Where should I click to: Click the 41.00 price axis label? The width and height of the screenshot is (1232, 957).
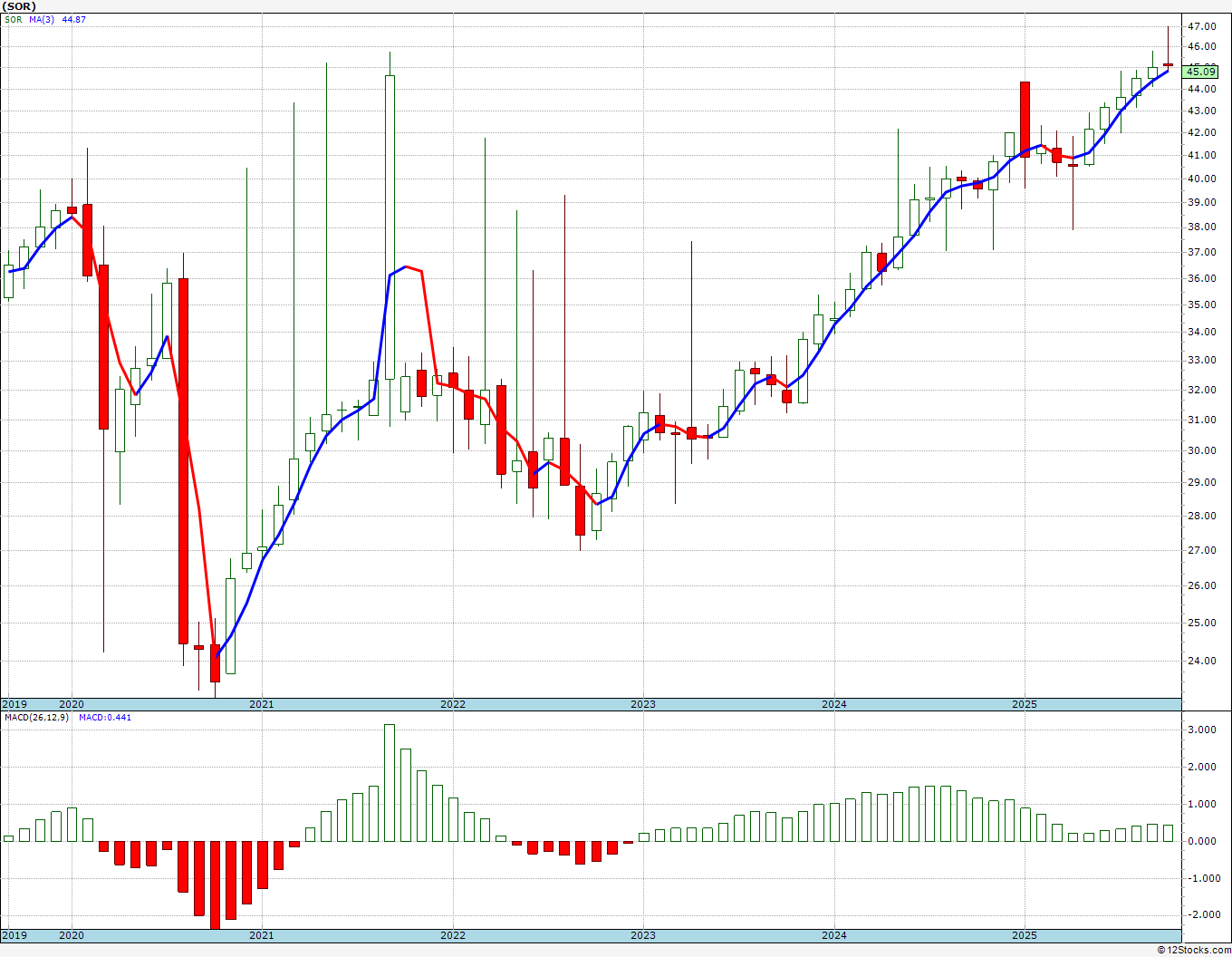click(1202, 156)
